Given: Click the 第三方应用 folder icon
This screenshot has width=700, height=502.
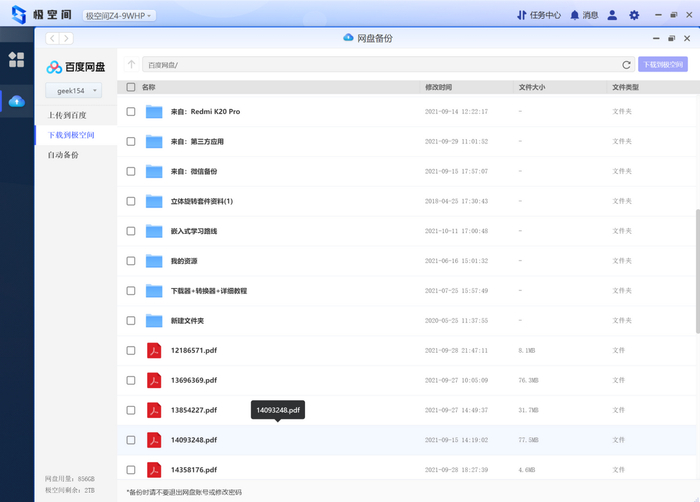Looking at the screenshot, I should coord(154,142).
